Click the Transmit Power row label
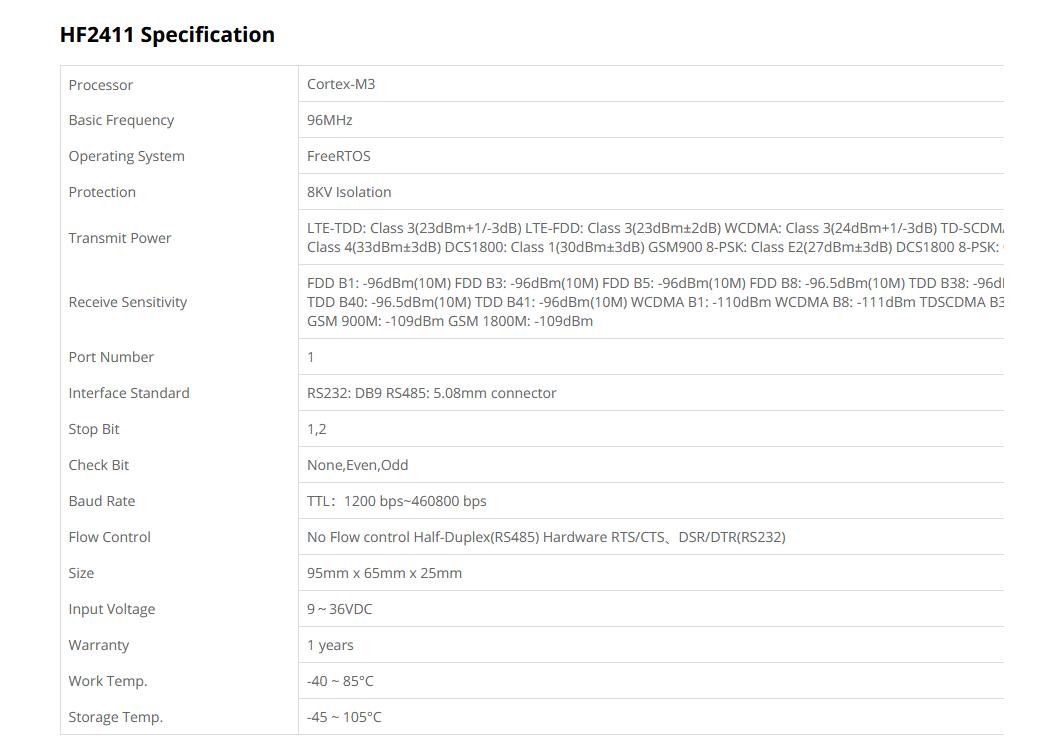The image size is (1063, 753). 120,238
